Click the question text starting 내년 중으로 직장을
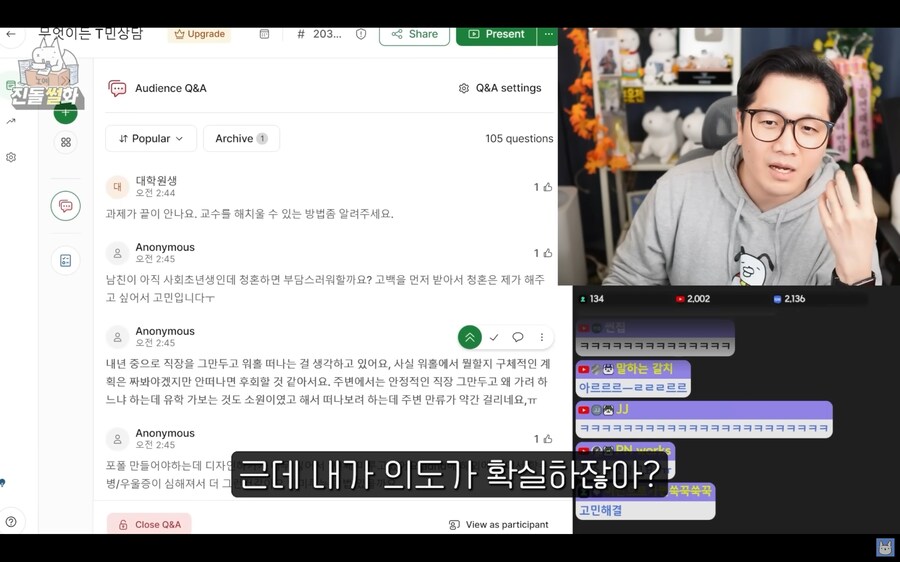This screenshot has width=900, height=562. (328, 382)
